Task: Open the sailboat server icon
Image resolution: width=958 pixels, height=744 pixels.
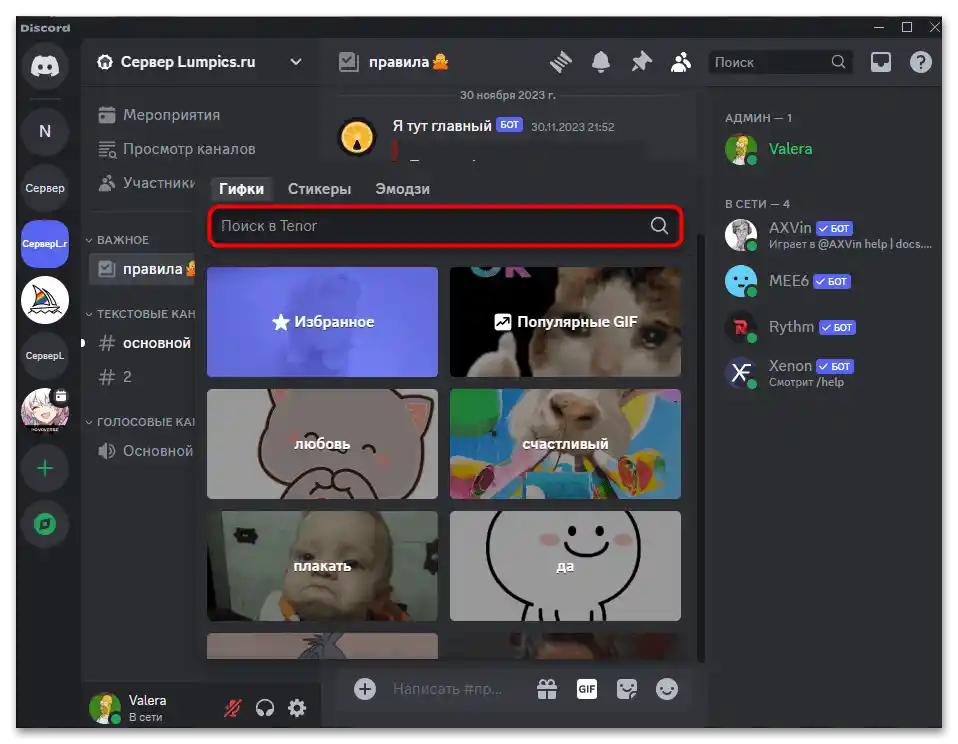Action: (45, 300)
